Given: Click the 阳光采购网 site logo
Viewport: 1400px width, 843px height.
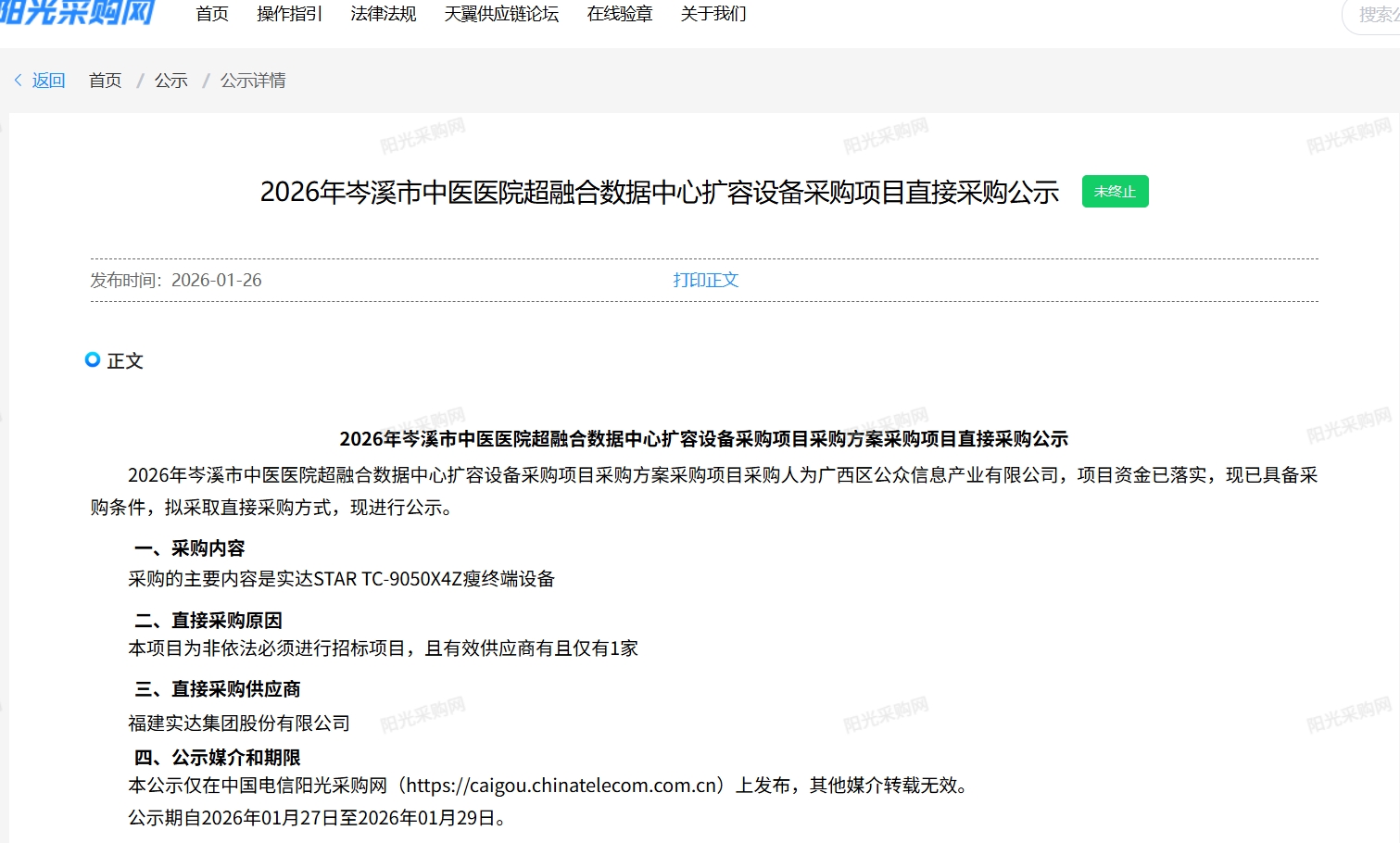Looking at the screenshot, I should click(x=76, y=12).
